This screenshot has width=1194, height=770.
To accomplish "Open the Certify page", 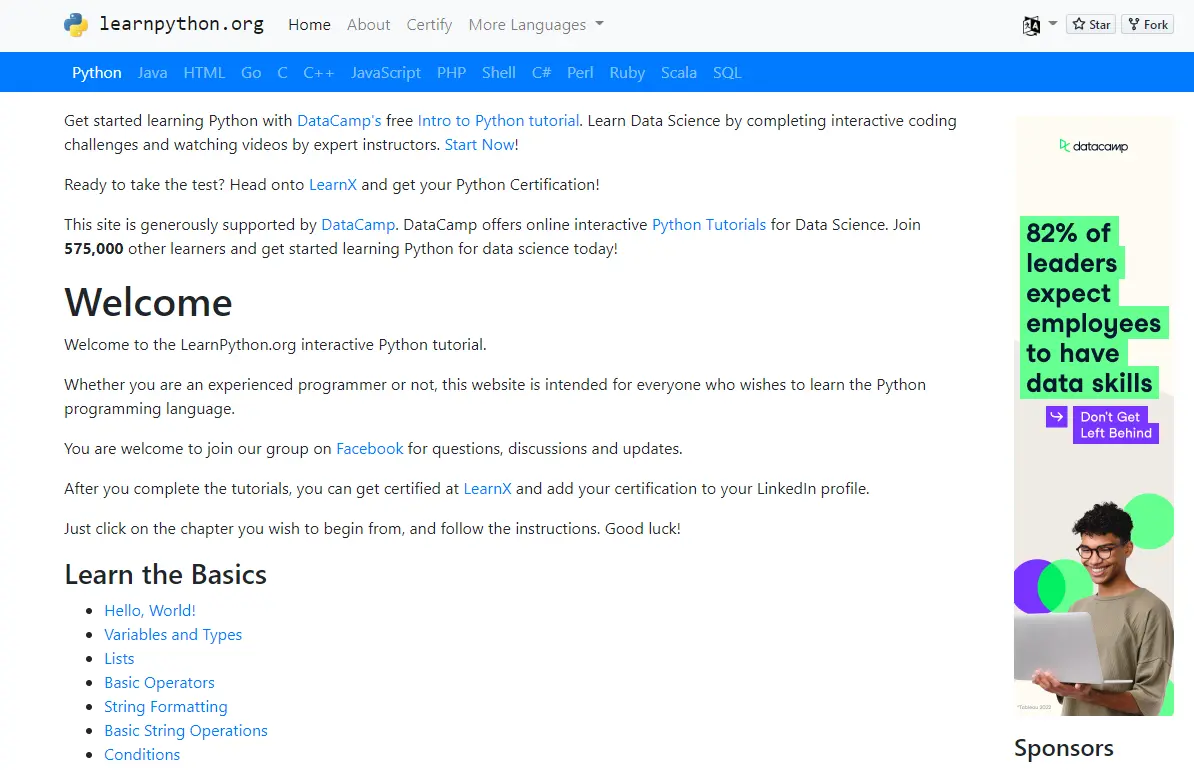I will click(429, 24).
